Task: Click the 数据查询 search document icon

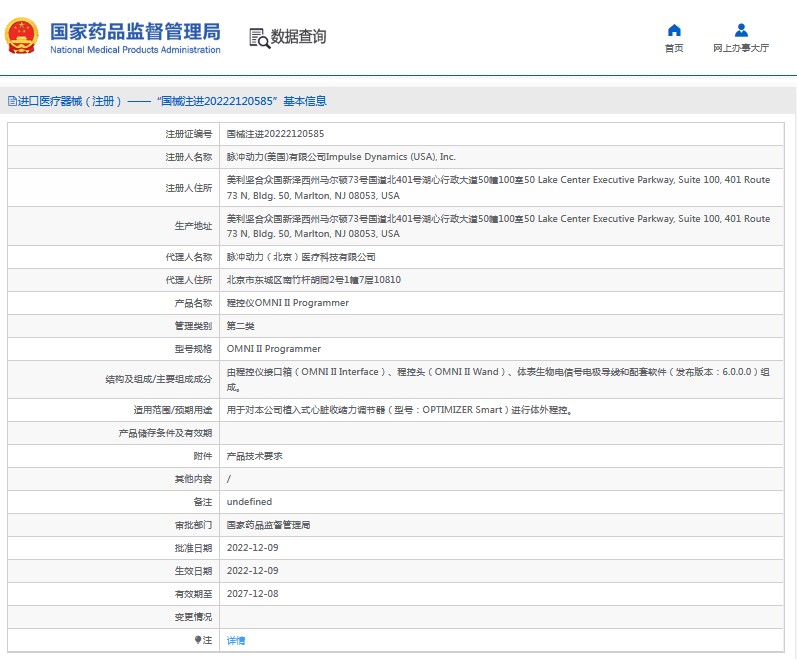Action: pos(259,38)
